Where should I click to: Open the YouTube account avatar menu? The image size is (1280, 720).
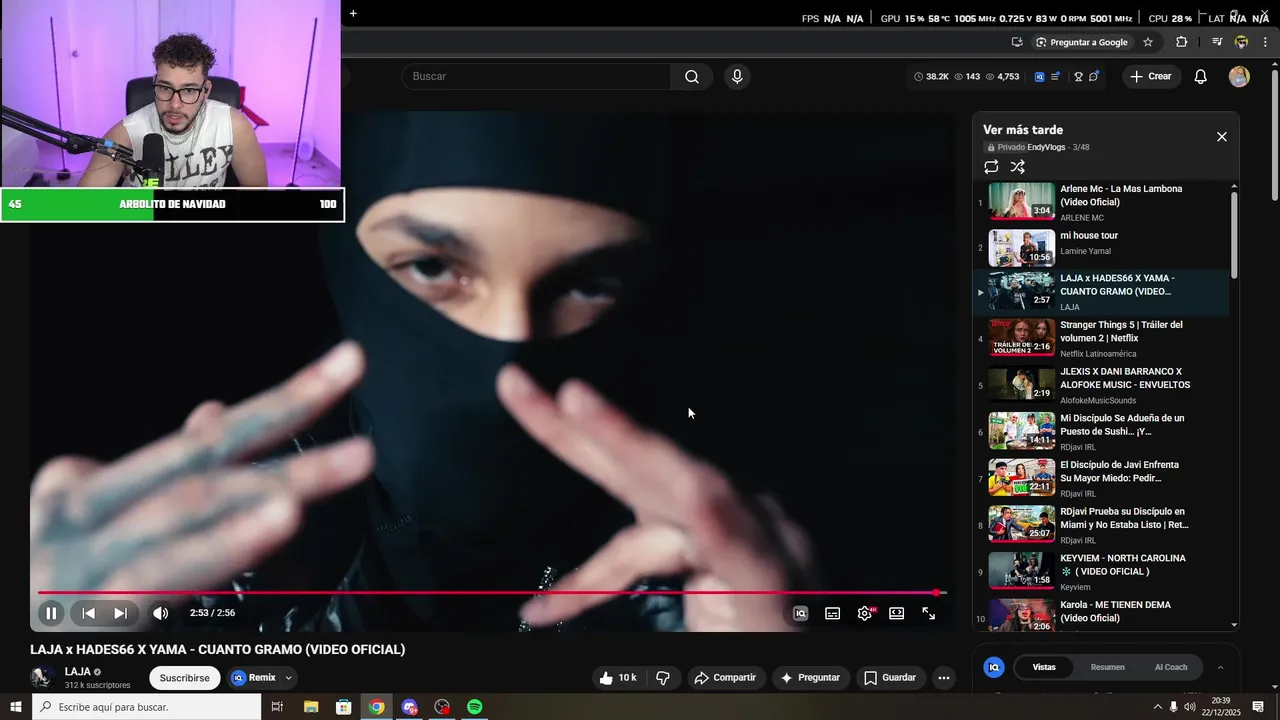point(1239,77)
